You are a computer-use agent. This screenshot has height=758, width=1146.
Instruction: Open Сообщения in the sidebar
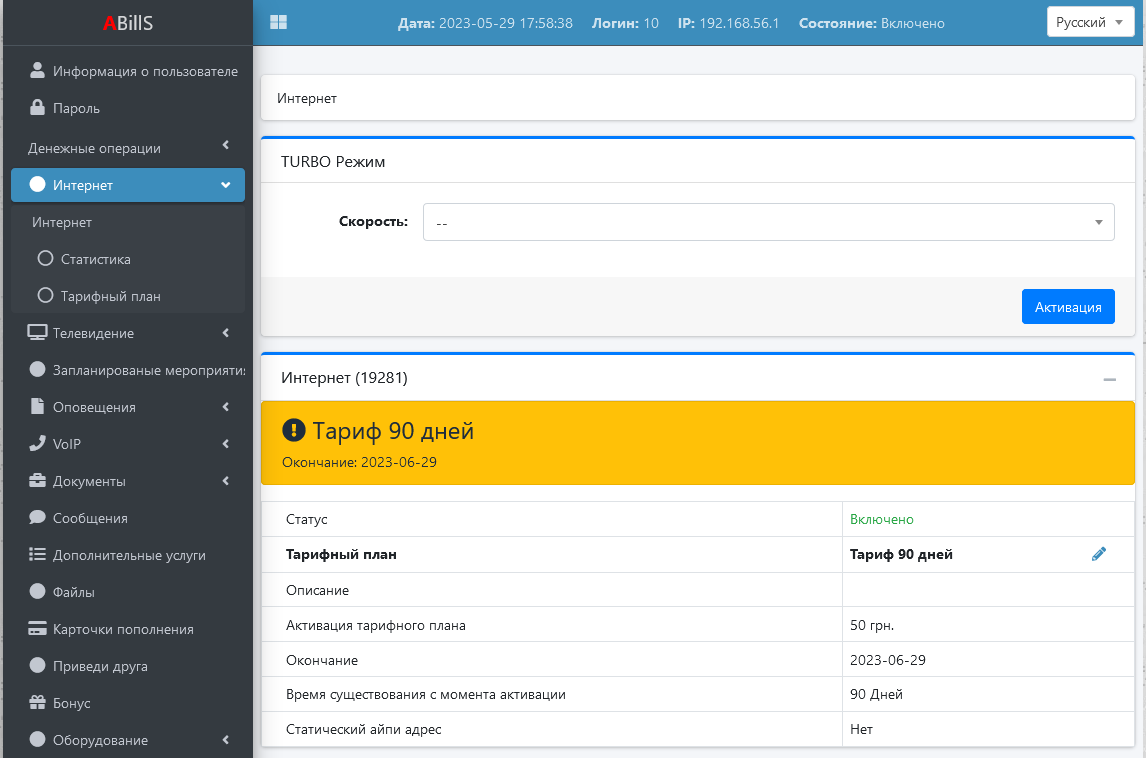pos(90,518)
